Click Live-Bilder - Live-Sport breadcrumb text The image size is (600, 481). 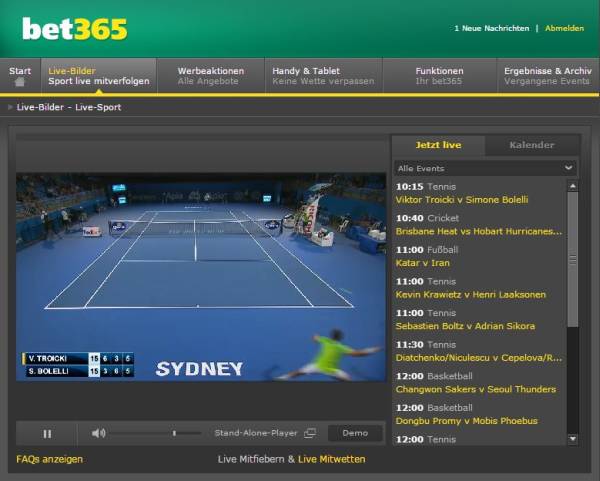click(x=69, y=108)
